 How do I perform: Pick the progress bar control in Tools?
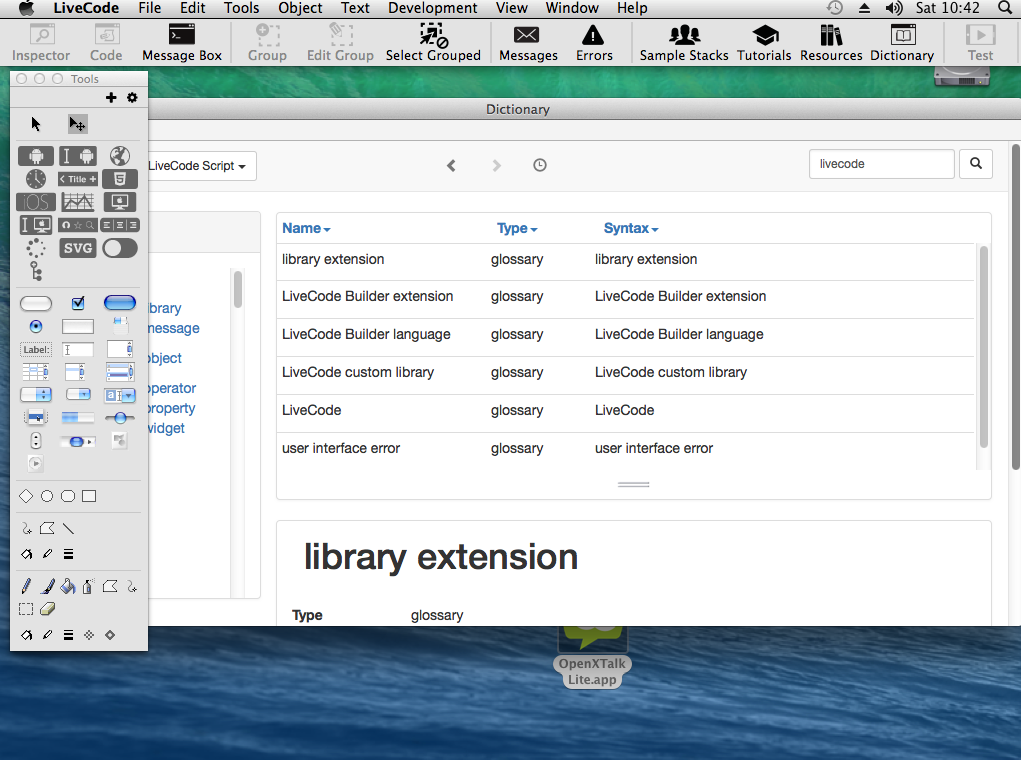click(x=77, y=417)
